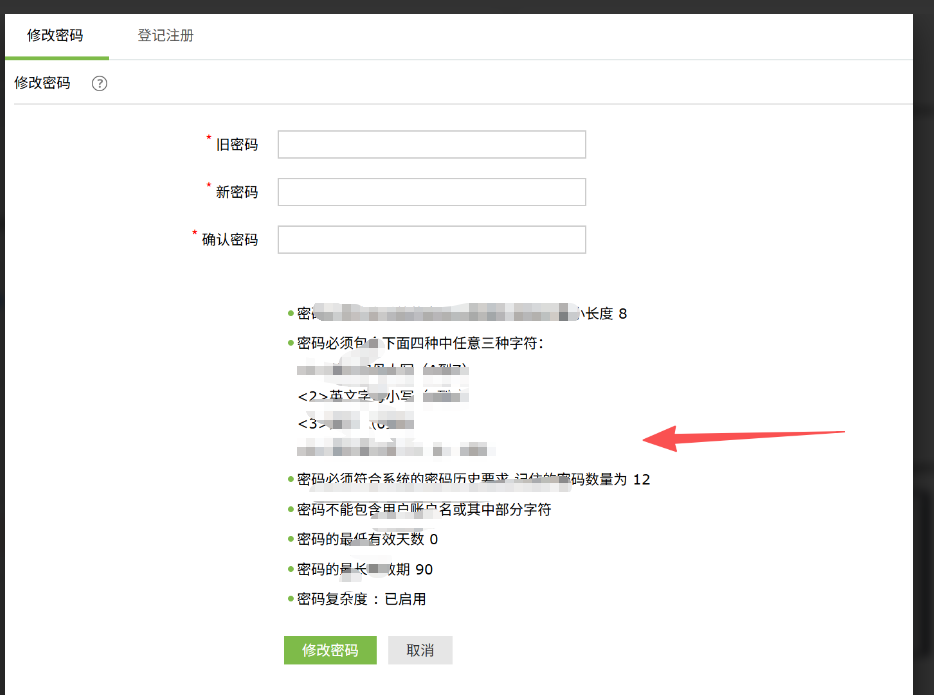Select the 修改密码 tab
This screenshot has width=934, height=695.
55,36
